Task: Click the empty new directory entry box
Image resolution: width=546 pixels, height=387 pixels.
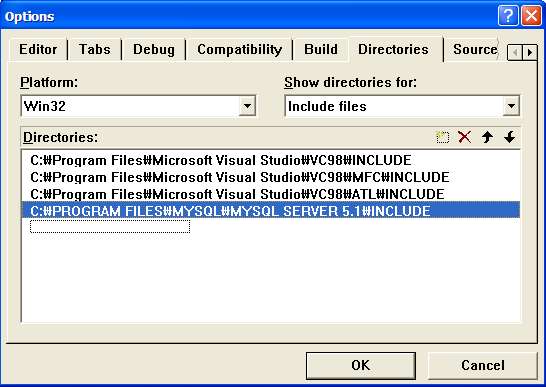Action: coord(110,227)
